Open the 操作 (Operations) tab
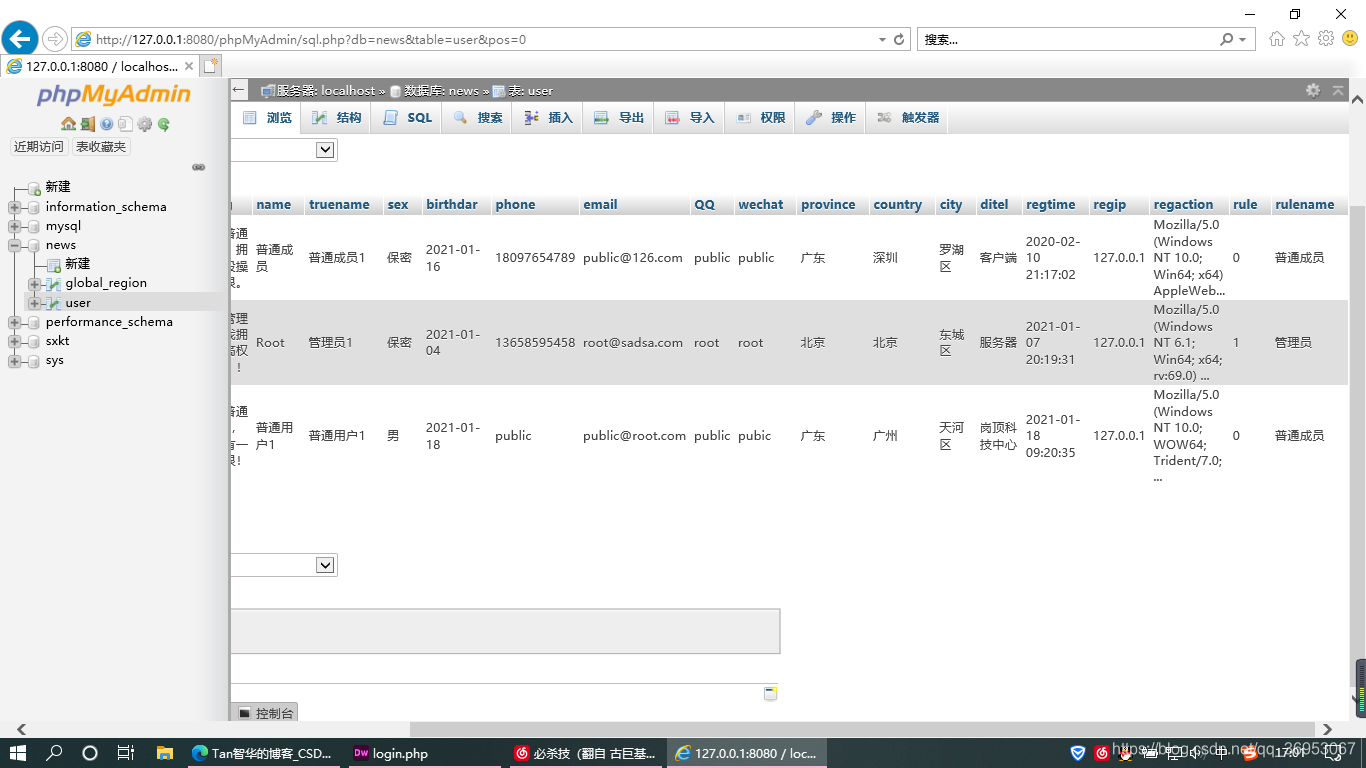Screen dimensions: 1366x768 pos(830,118)
